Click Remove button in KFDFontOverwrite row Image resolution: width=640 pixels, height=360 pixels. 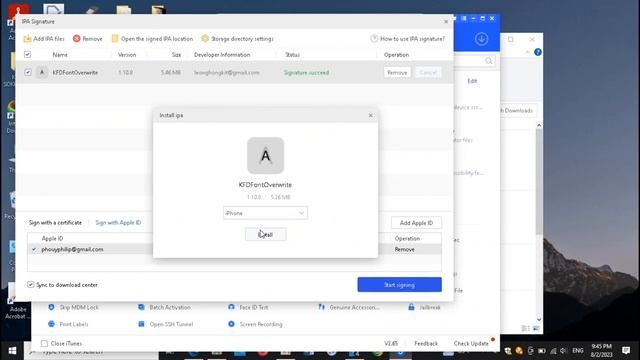[x=397, y=72]
